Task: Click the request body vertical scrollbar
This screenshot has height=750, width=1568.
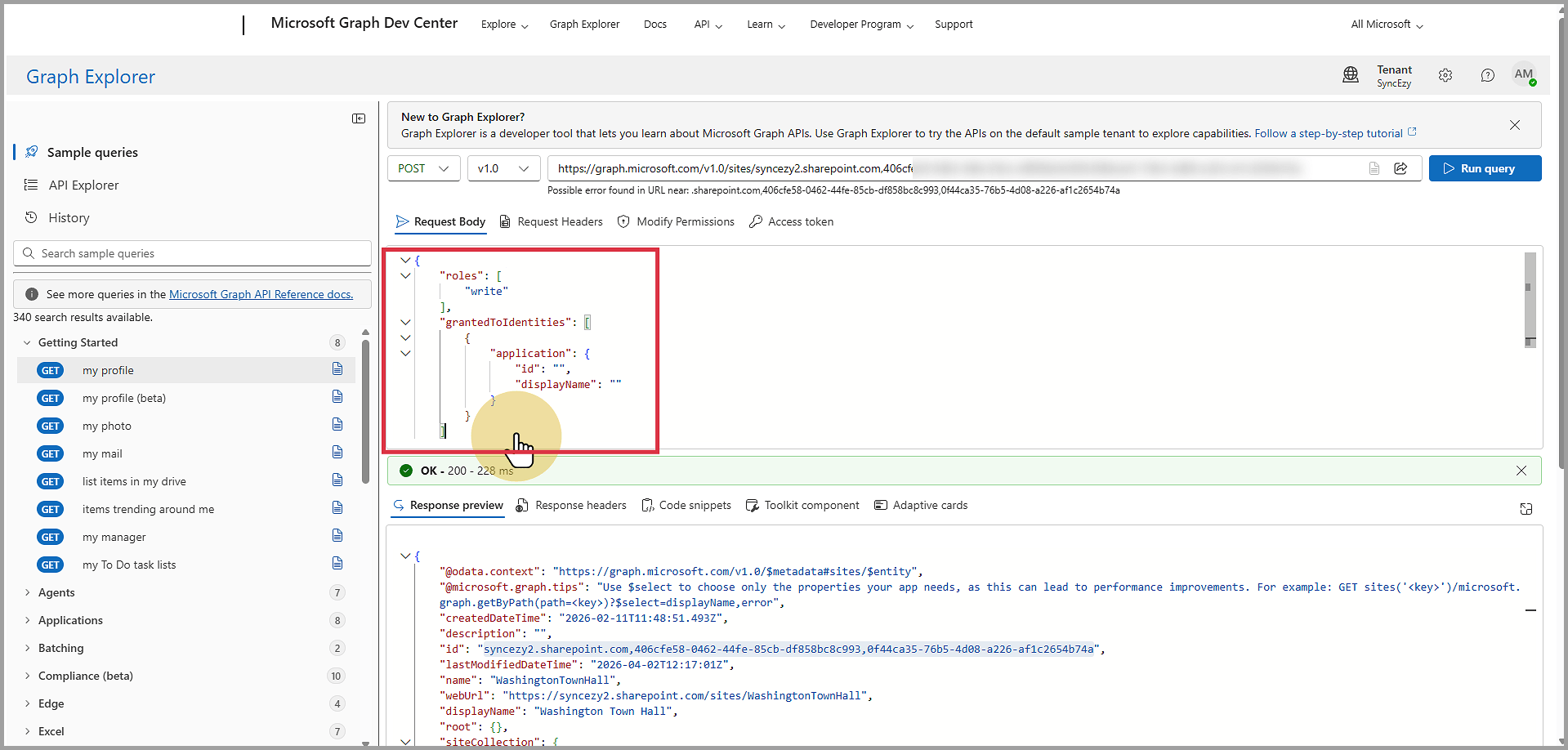Action: click(x=1530, y=299)
